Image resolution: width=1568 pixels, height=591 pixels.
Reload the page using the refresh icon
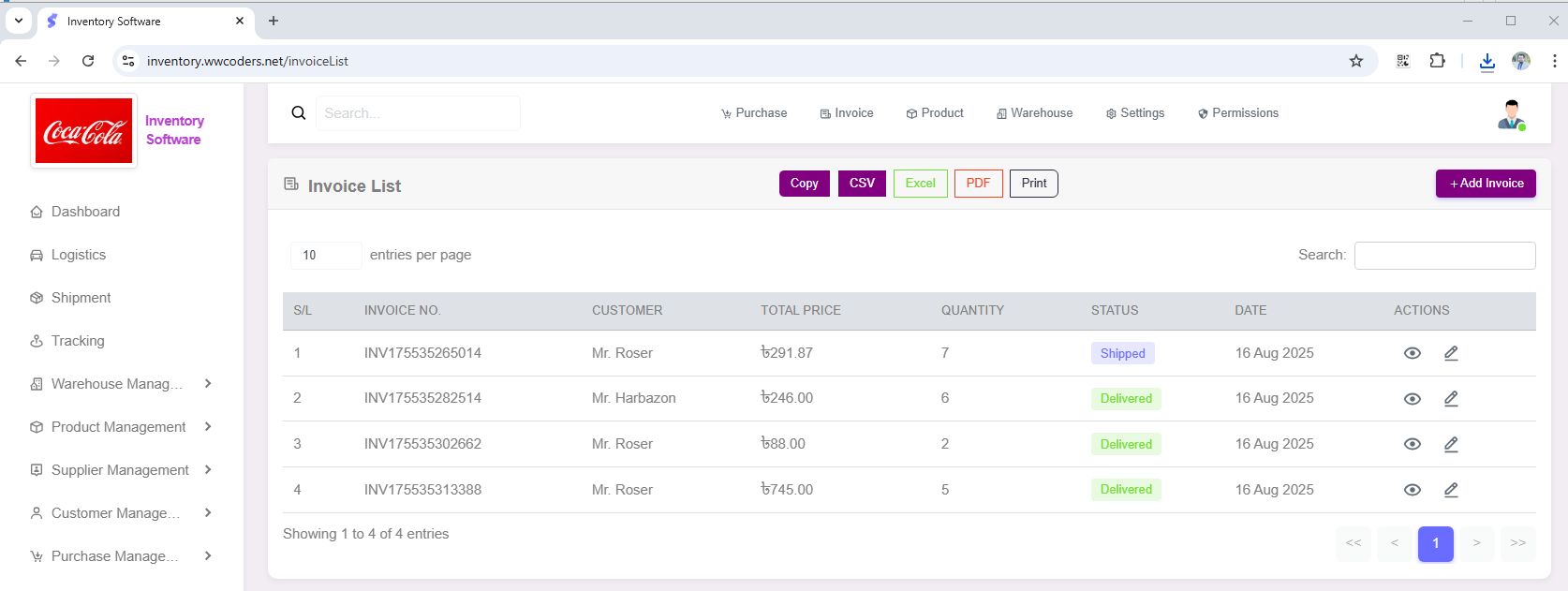pos(88,61)
